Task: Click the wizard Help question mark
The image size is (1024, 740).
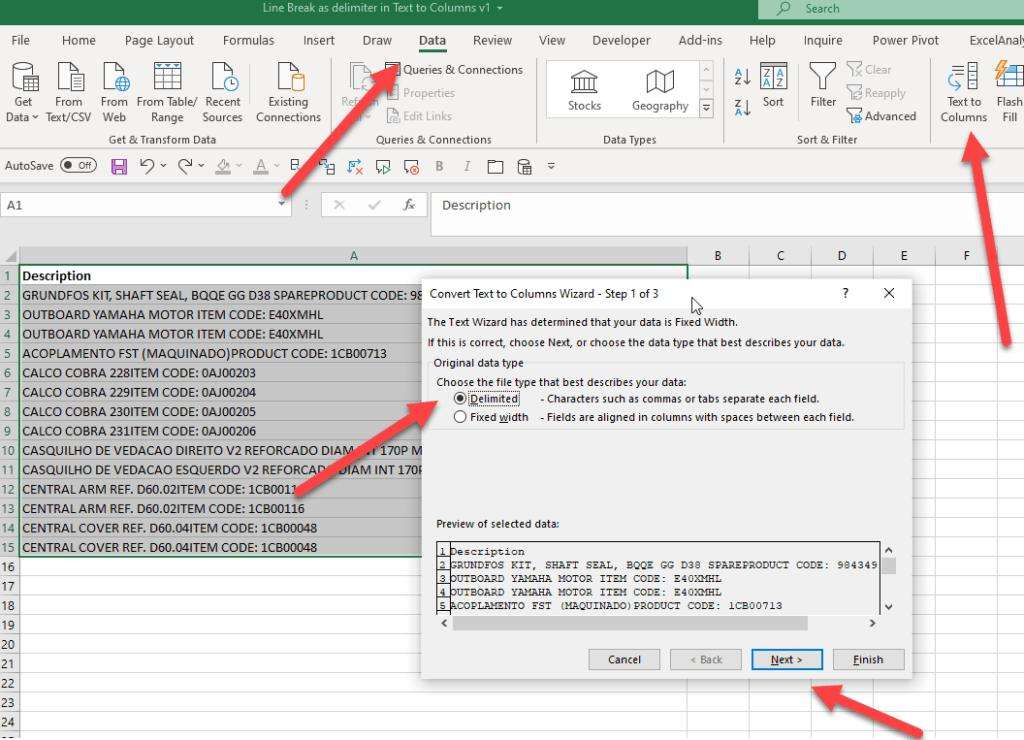Action: pos(845,293)
